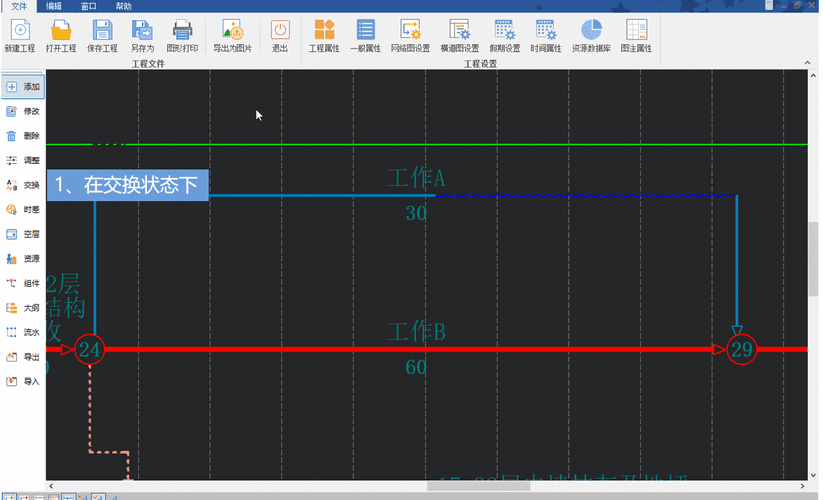Image resolution: width=823 pixels, height=500 pixels.
Task: Collapse the ribbon with the chevron arrow
Action: click(x=807, y=63)
